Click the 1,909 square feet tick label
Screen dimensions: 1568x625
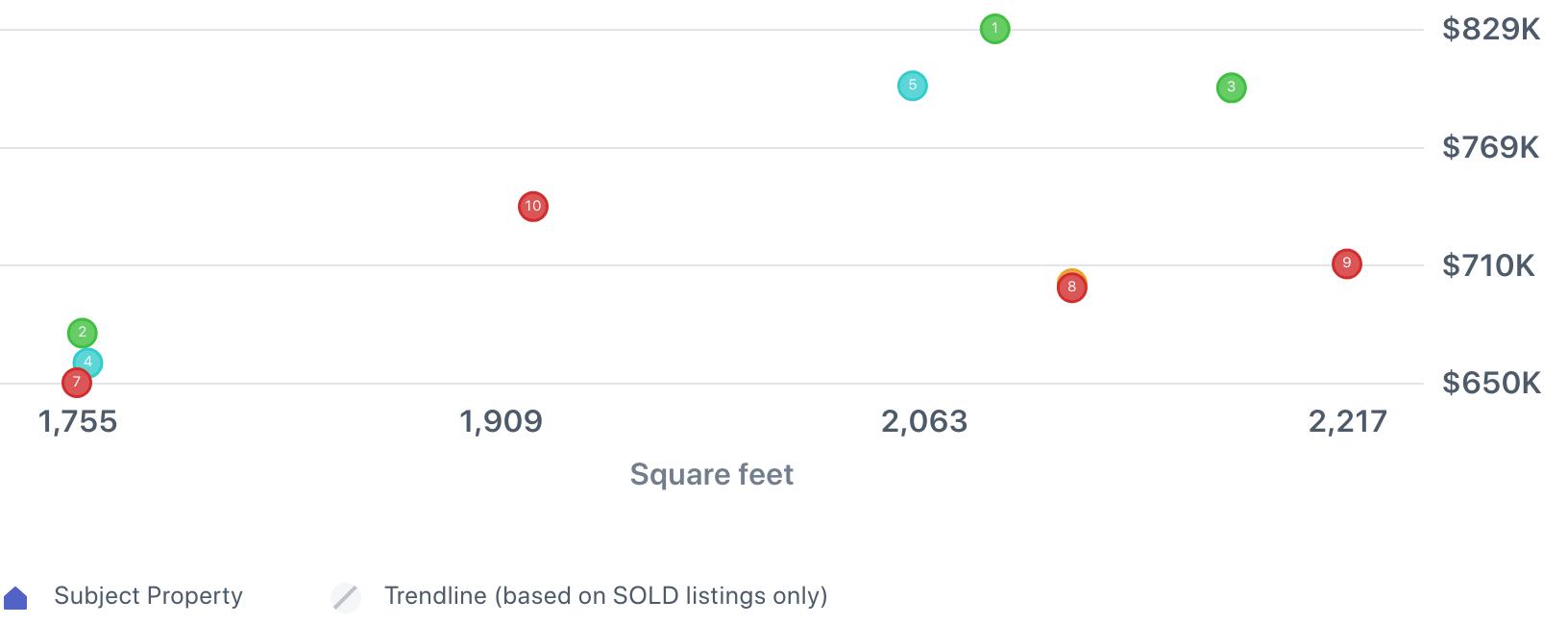pos(501,421)
